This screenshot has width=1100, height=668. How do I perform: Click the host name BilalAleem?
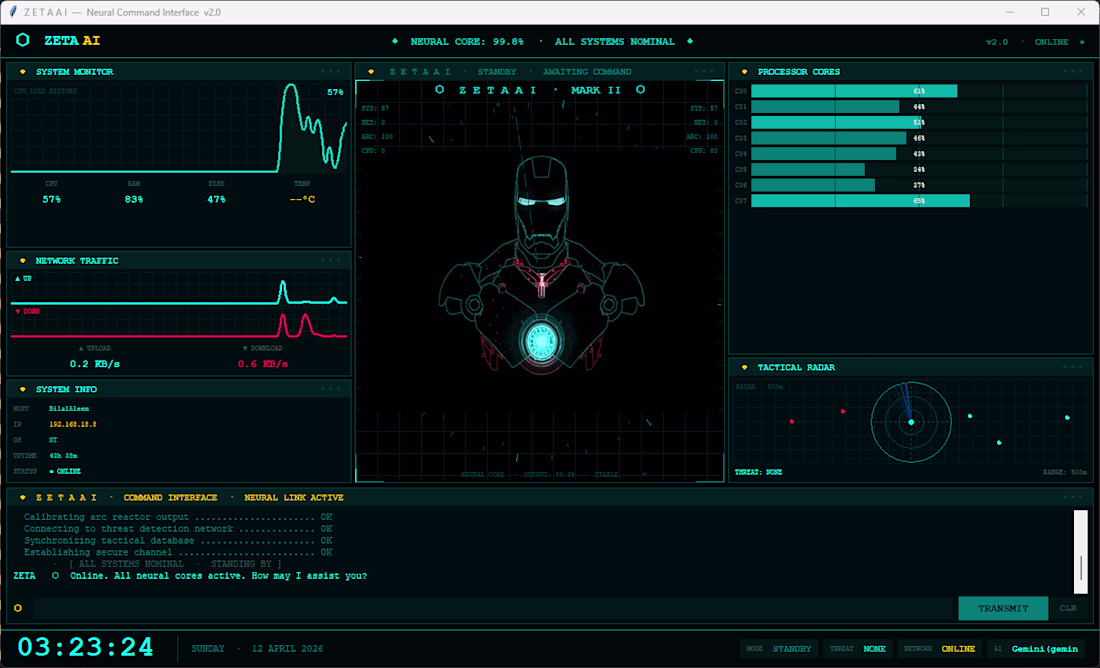point(69,408)
